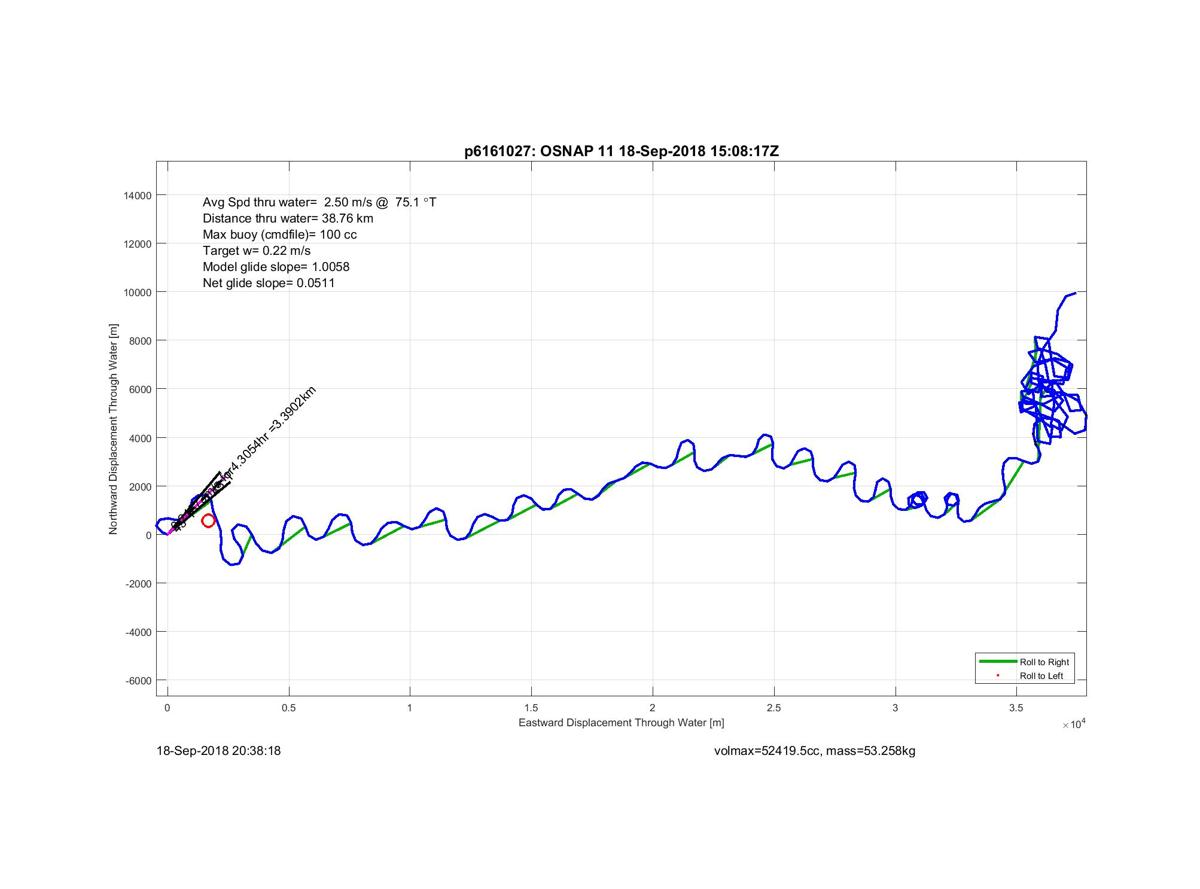Click the -6000 y-axis tick label
The width and height of the screenshot is (1200, 889).
140,681
